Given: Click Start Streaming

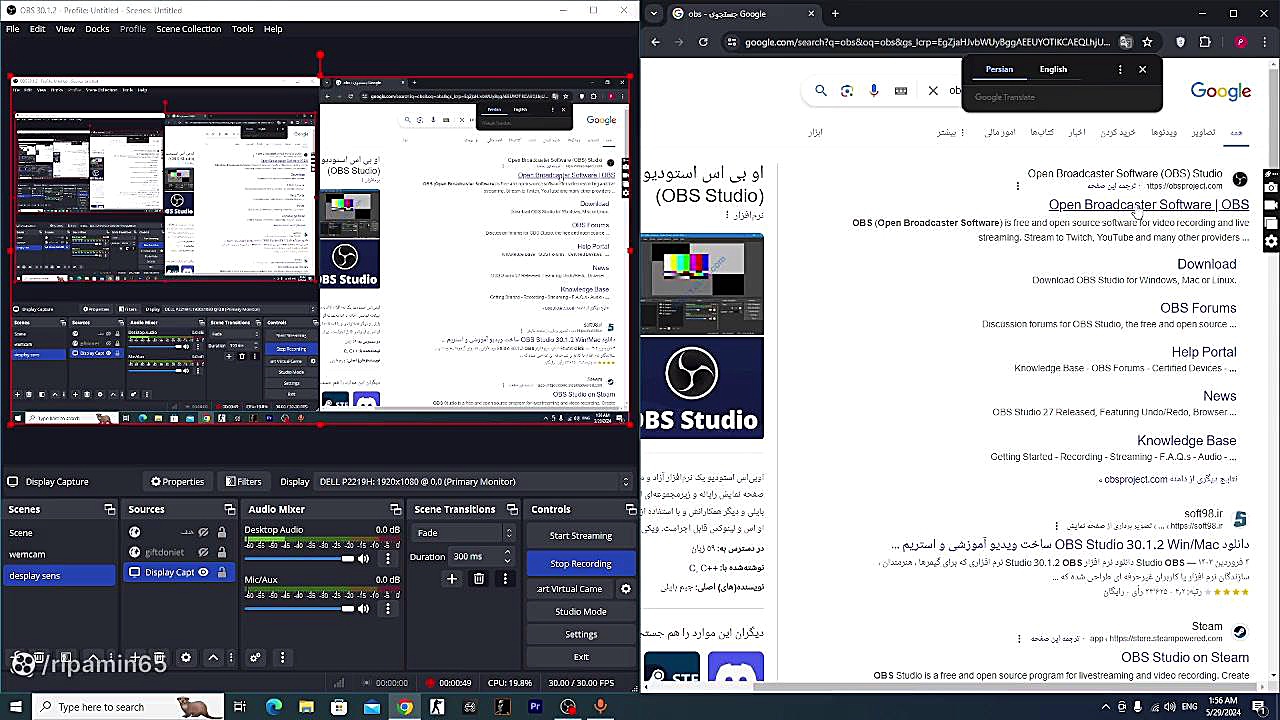Looking at the screenshot, I should point(580,535).
